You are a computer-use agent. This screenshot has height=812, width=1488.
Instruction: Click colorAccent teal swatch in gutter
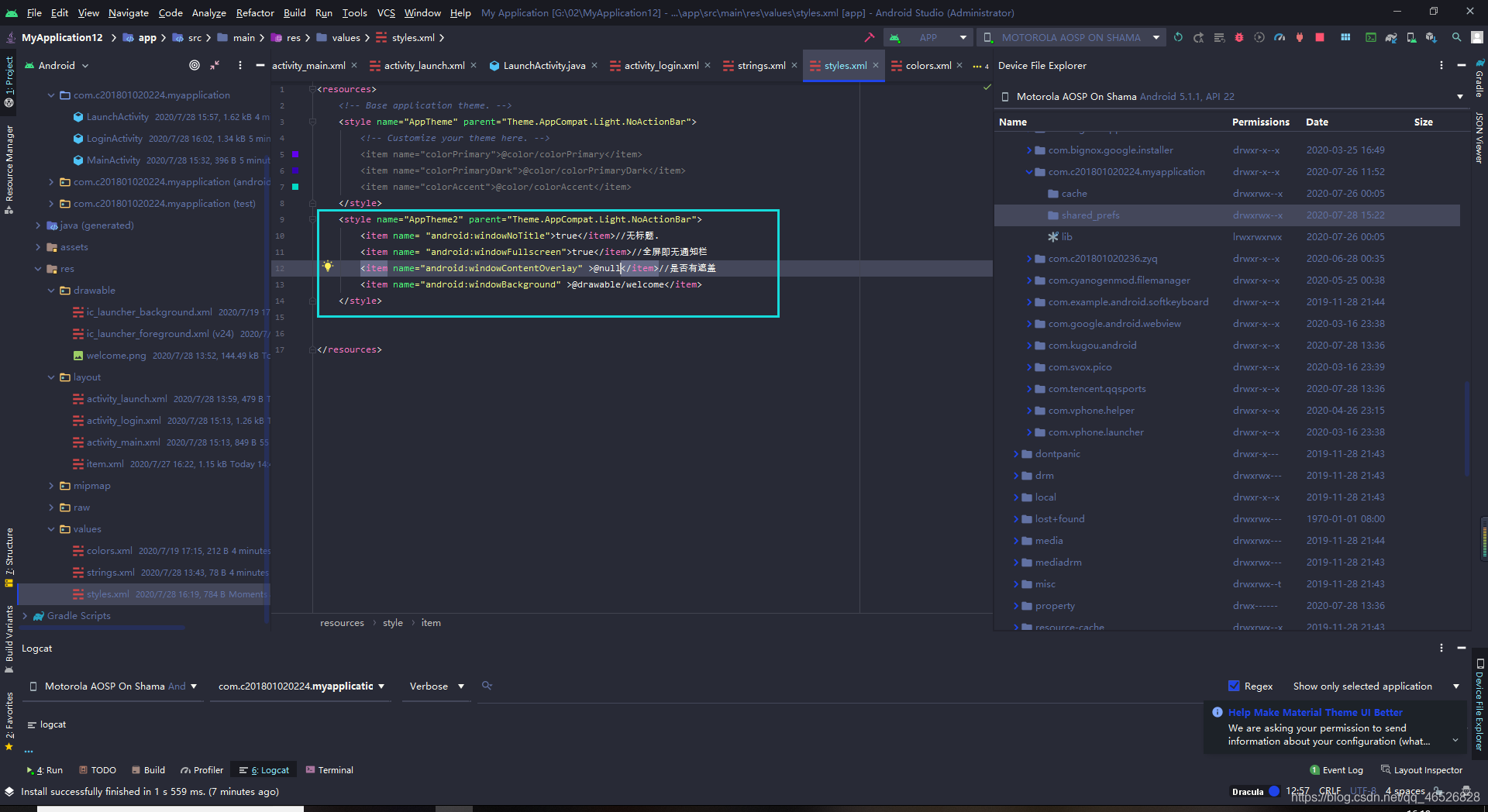coord(295,187)
